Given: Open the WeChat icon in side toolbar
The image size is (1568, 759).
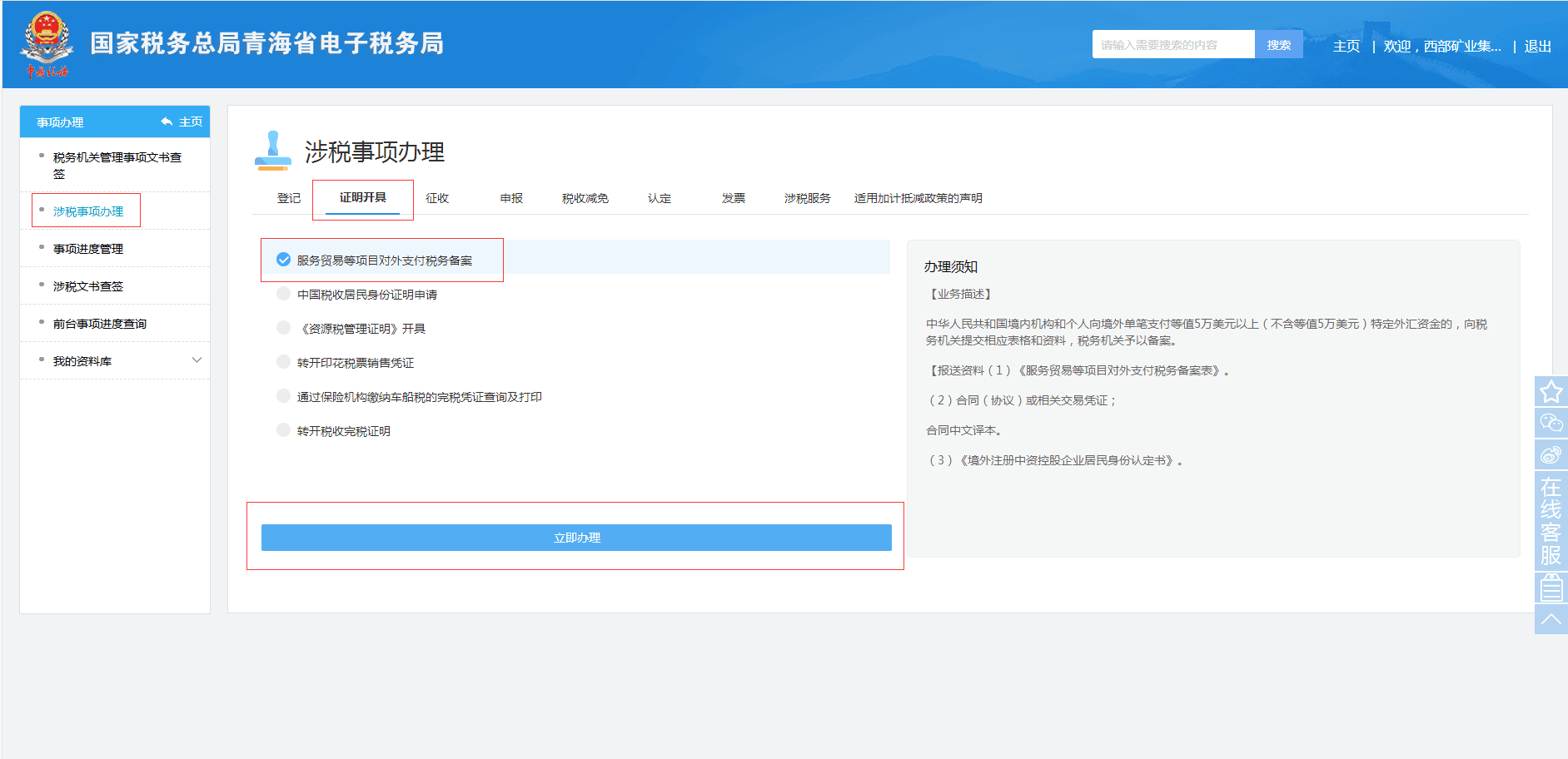Looking at the screenshot, I should pos(1551,423).
